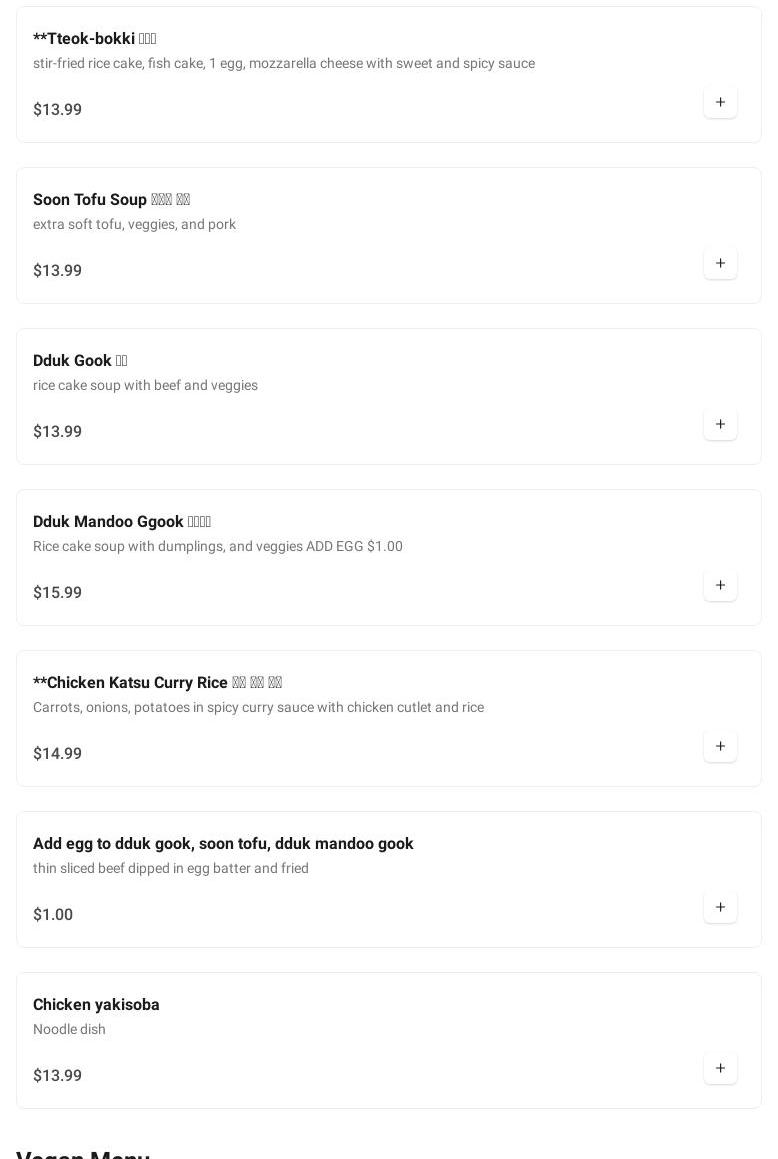
Task: Add Soon Tofu Soup with plus icon
Action: (x=720, y=263)
